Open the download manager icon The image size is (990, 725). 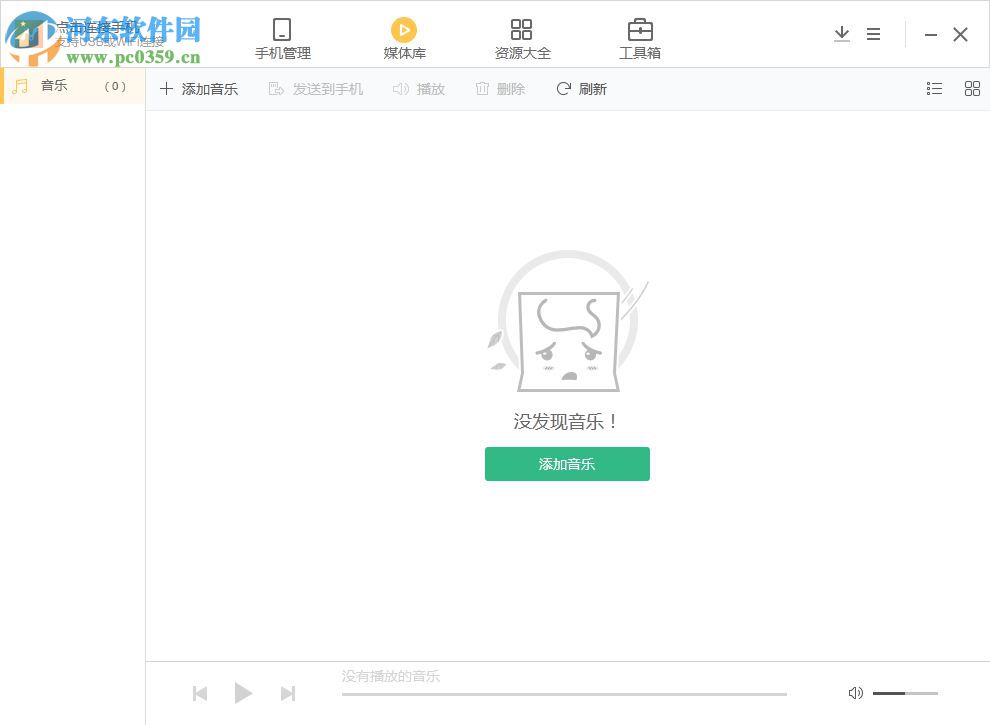pyautogui.click(x=842, y=33)
